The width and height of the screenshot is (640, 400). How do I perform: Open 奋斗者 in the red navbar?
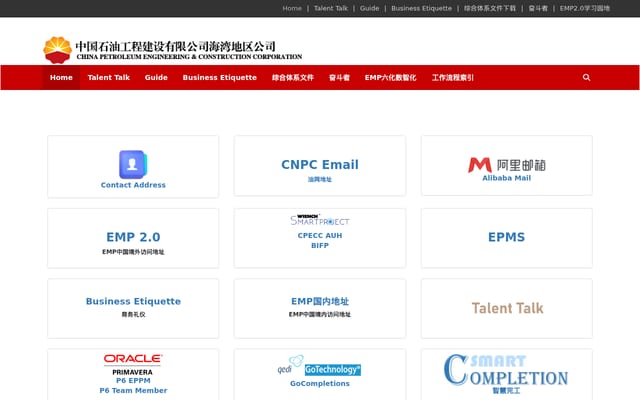coord(339,78)
